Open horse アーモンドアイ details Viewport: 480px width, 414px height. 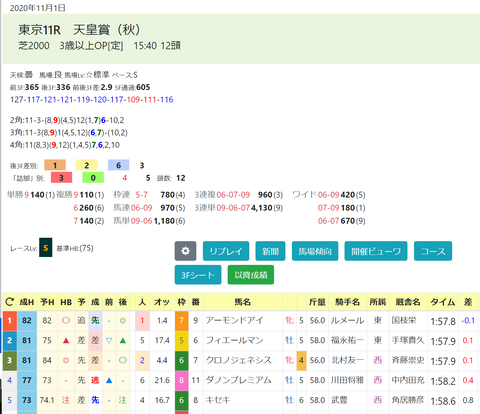[x=234, y=321]
